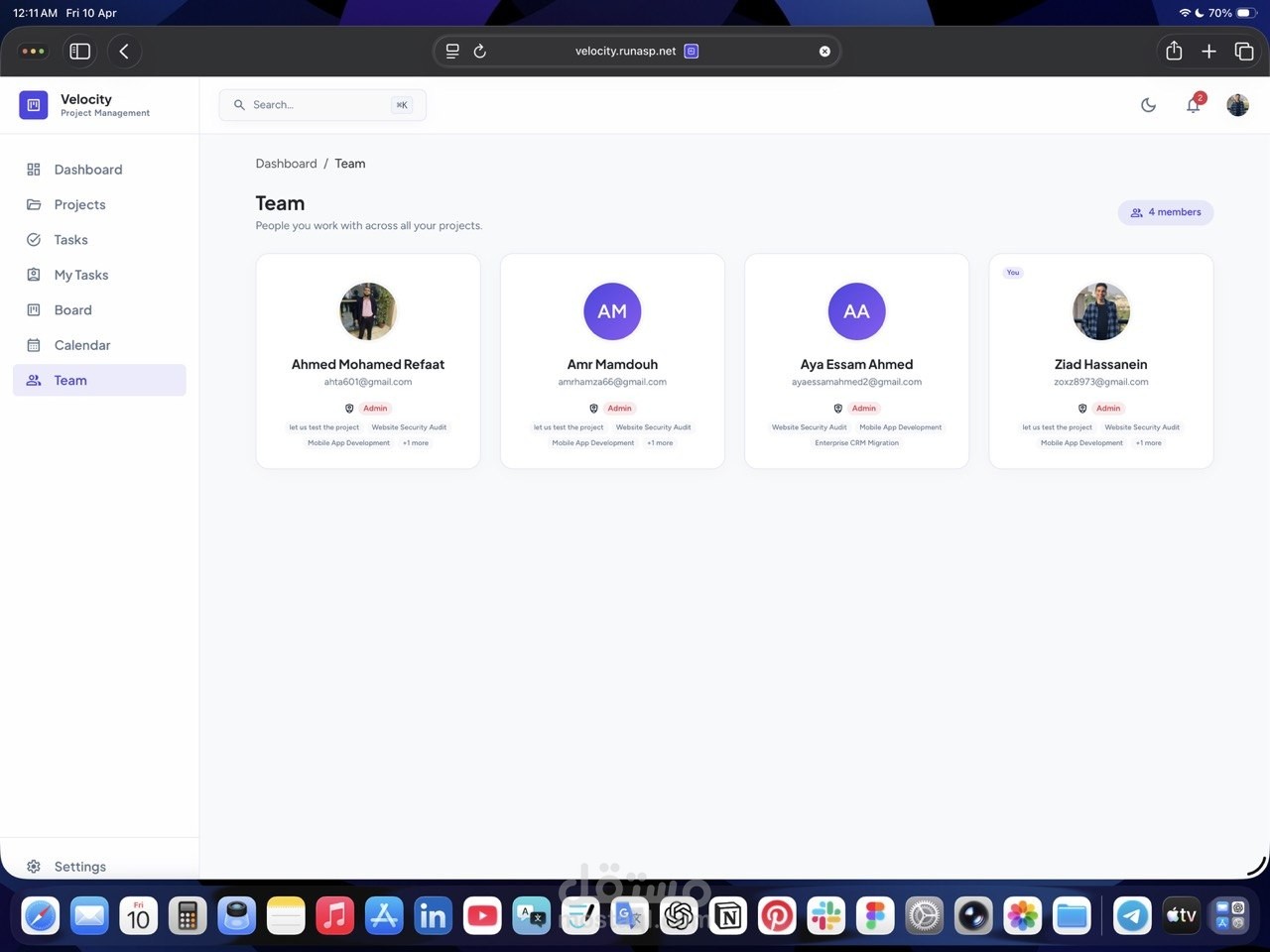
Task: Reload the page in the address bar
Action: tap(480, 52)
